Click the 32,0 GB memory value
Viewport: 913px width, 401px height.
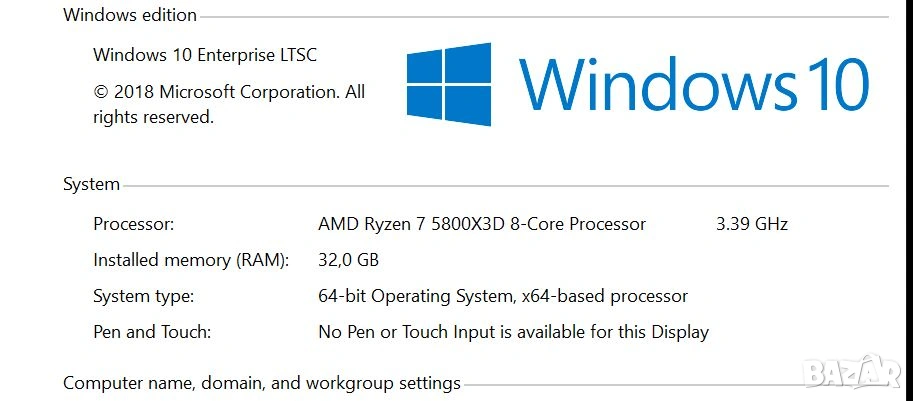point(348,260)
